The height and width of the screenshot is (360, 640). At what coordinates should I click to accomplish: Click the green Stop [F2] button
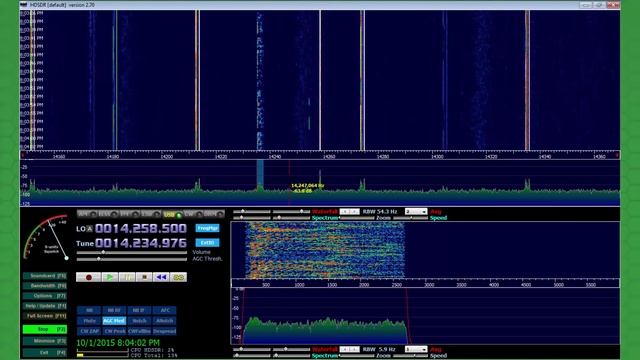pos(44,329)
